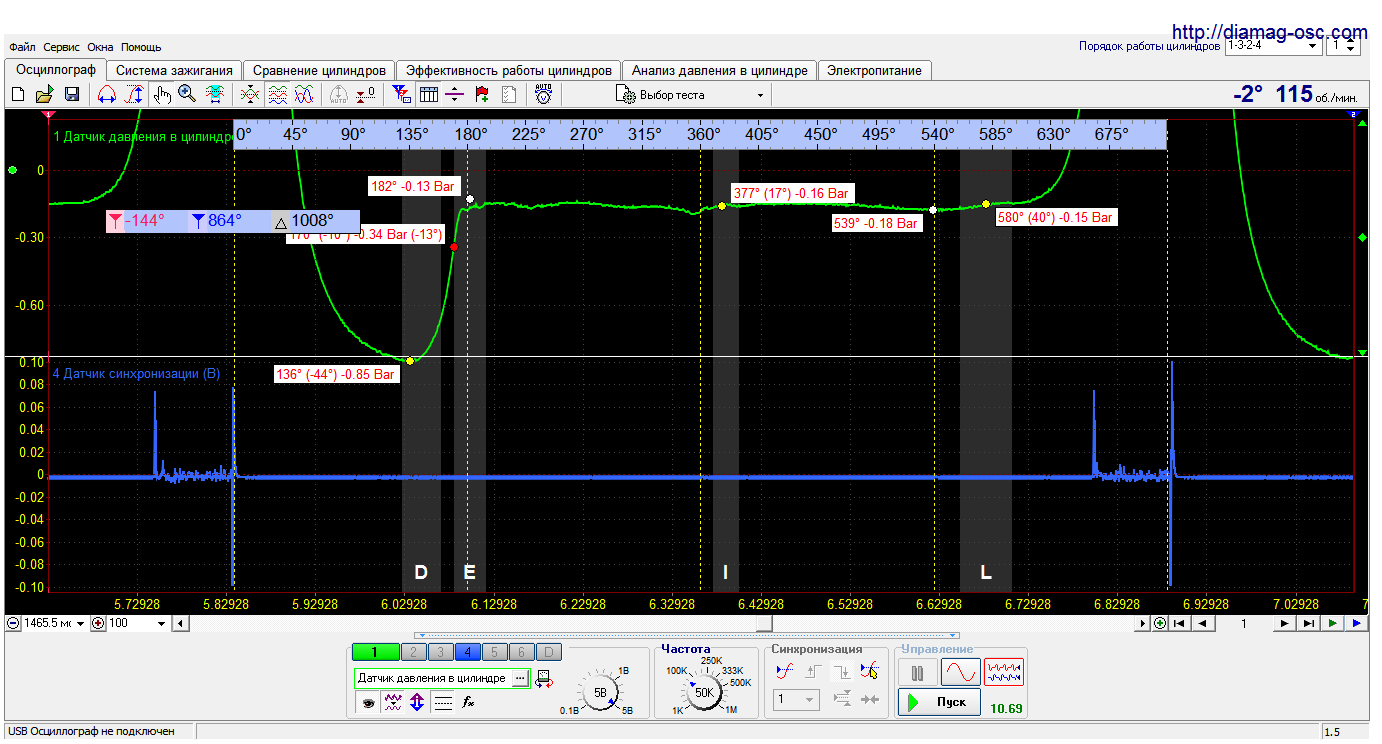Click the green play arrow in navigation bar
This screenshot has width=1382, height=744.
(x=1333, y=623)
